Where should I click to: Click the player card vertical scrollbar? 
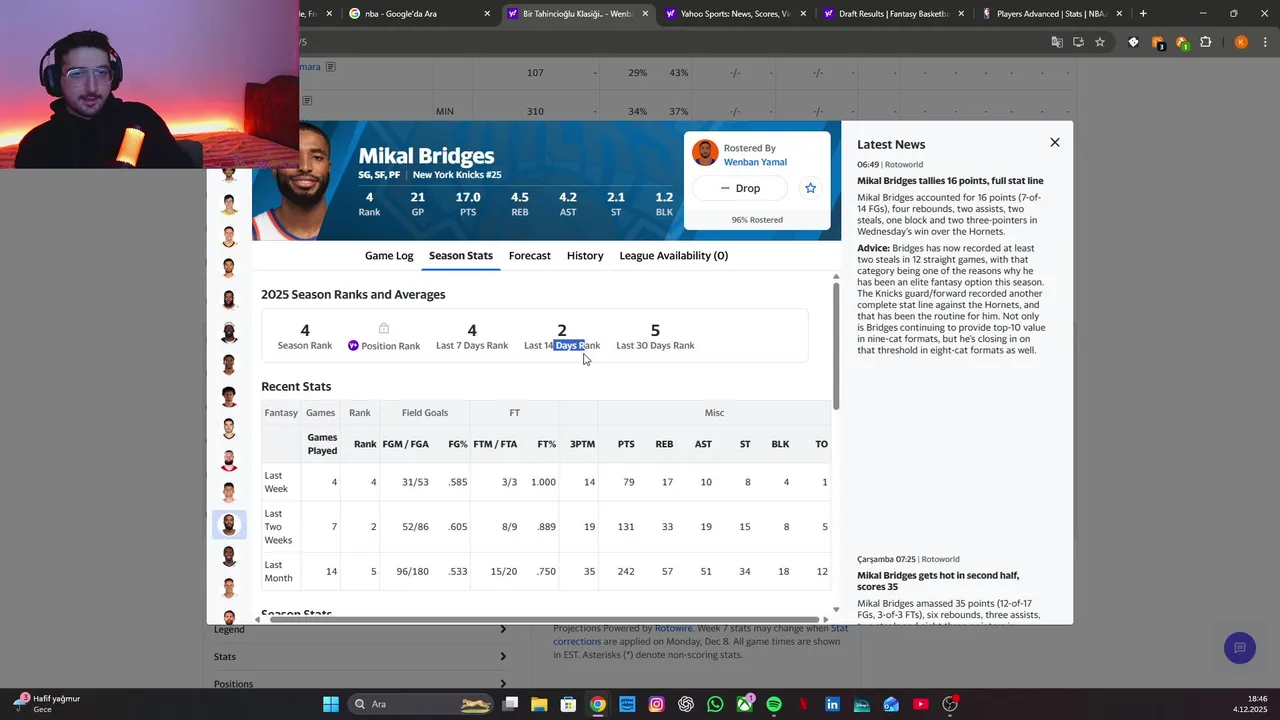(836, 345)
